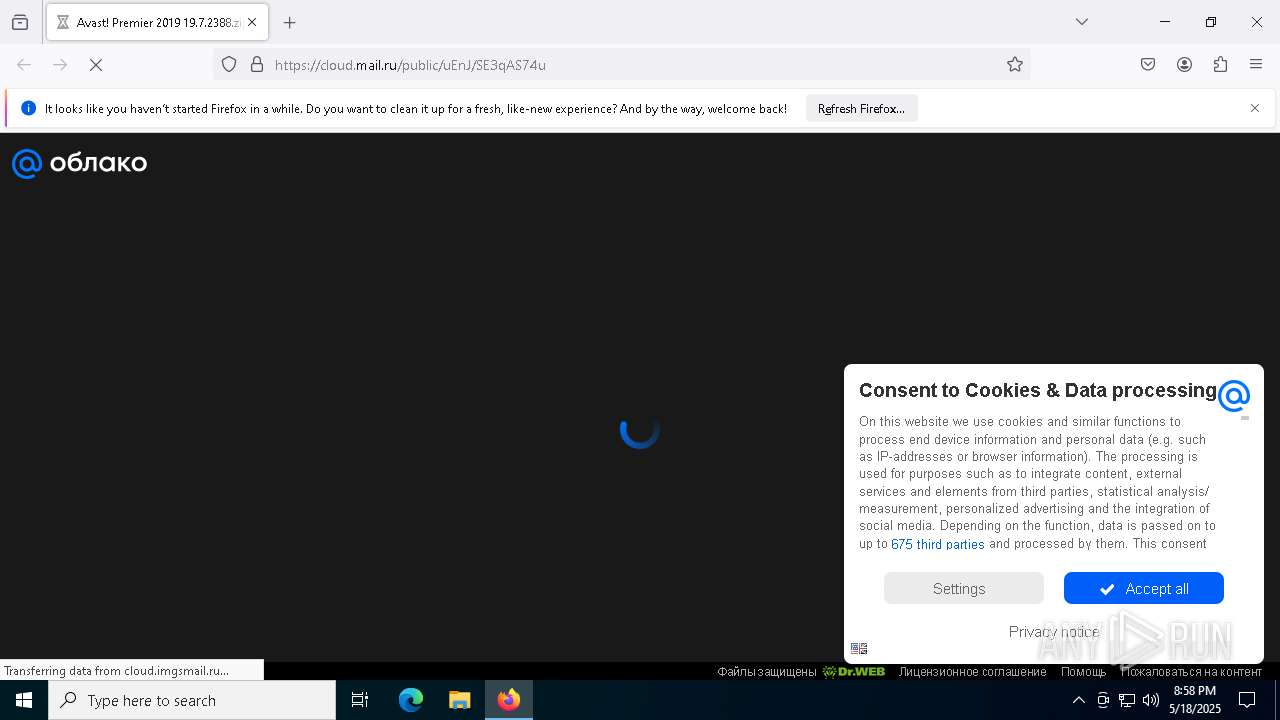Screen dimensions: 1280x720
Task: Expand the list all tabs chevron
Action: (1081, 22)
